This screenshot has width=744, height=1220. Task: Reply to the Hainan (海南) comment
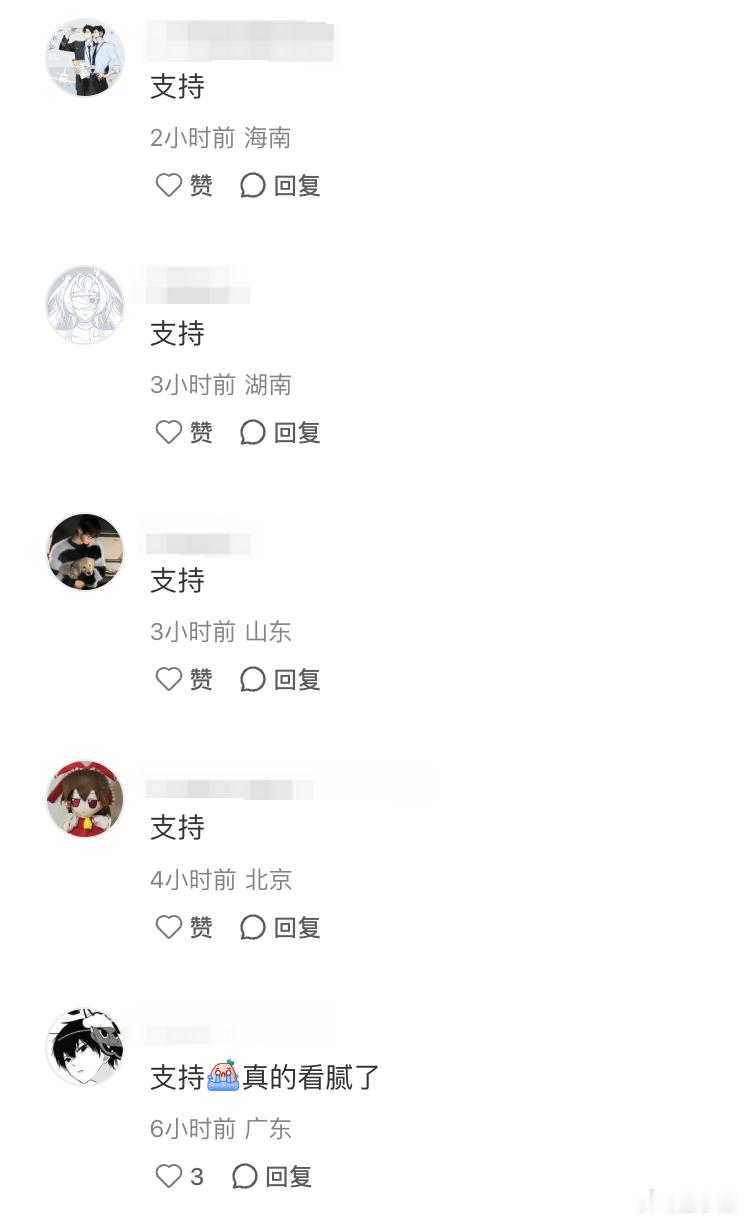(280, 185)
